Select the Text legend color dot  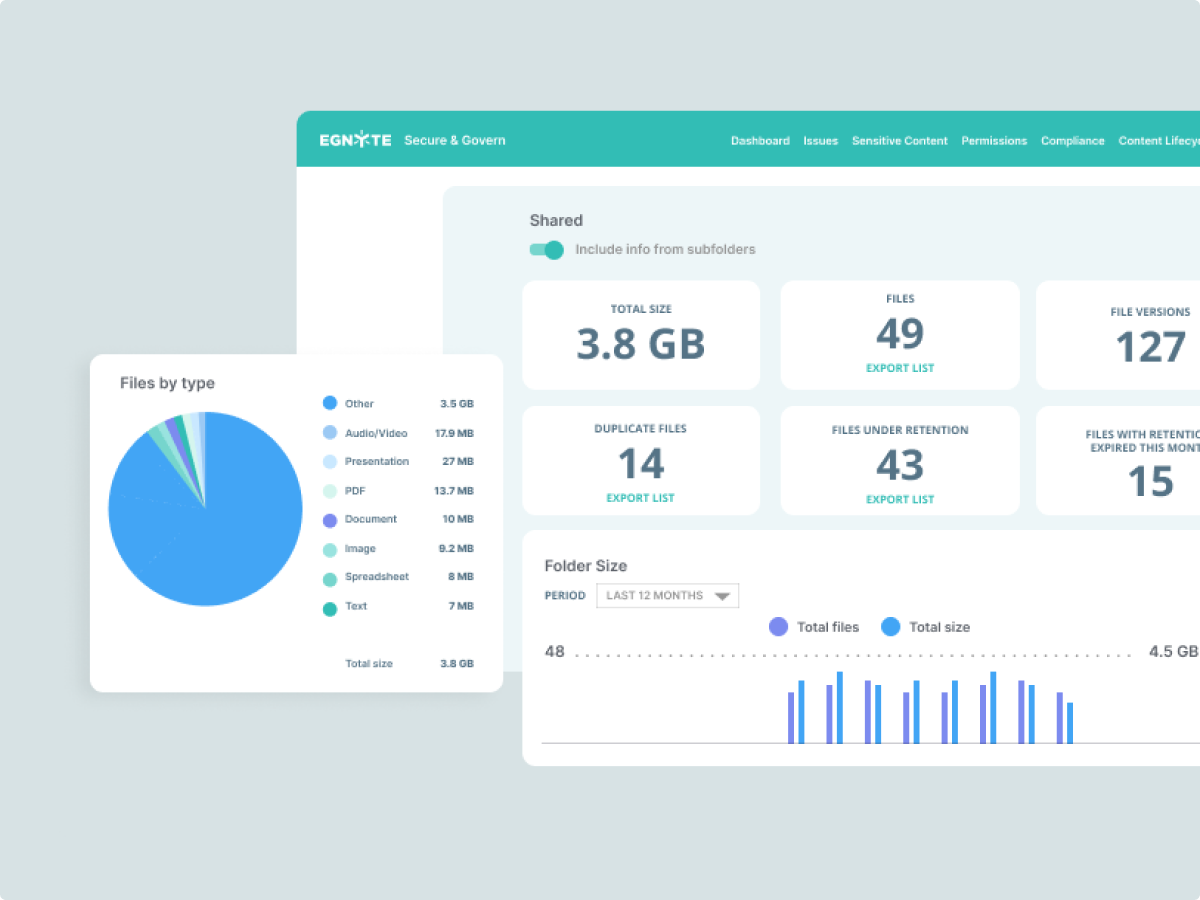pos(330,607)
